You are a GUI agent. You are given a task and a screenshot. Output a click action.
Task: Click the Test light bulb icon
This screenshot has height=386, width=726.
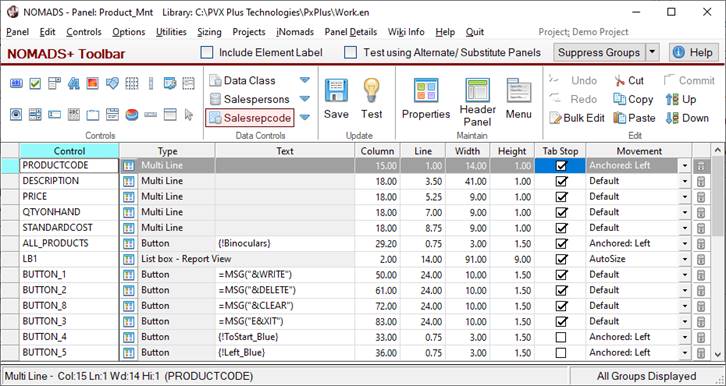pos(371,90)
